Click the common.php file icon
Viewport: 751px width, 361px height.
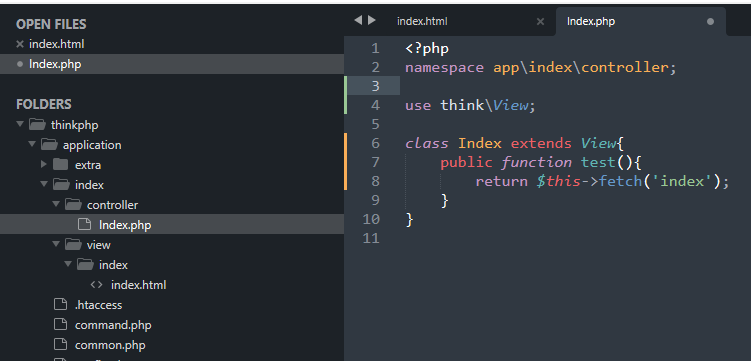coord(60,345)
